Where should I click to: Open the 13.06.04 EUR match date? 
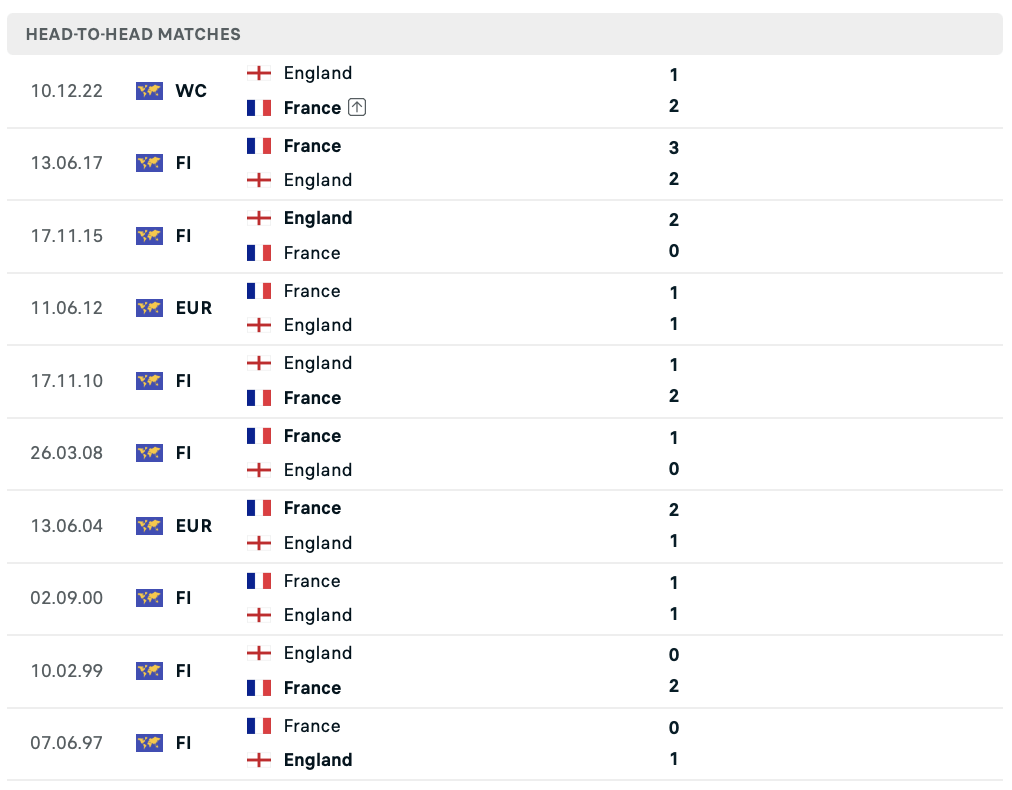tap(66, 526)
